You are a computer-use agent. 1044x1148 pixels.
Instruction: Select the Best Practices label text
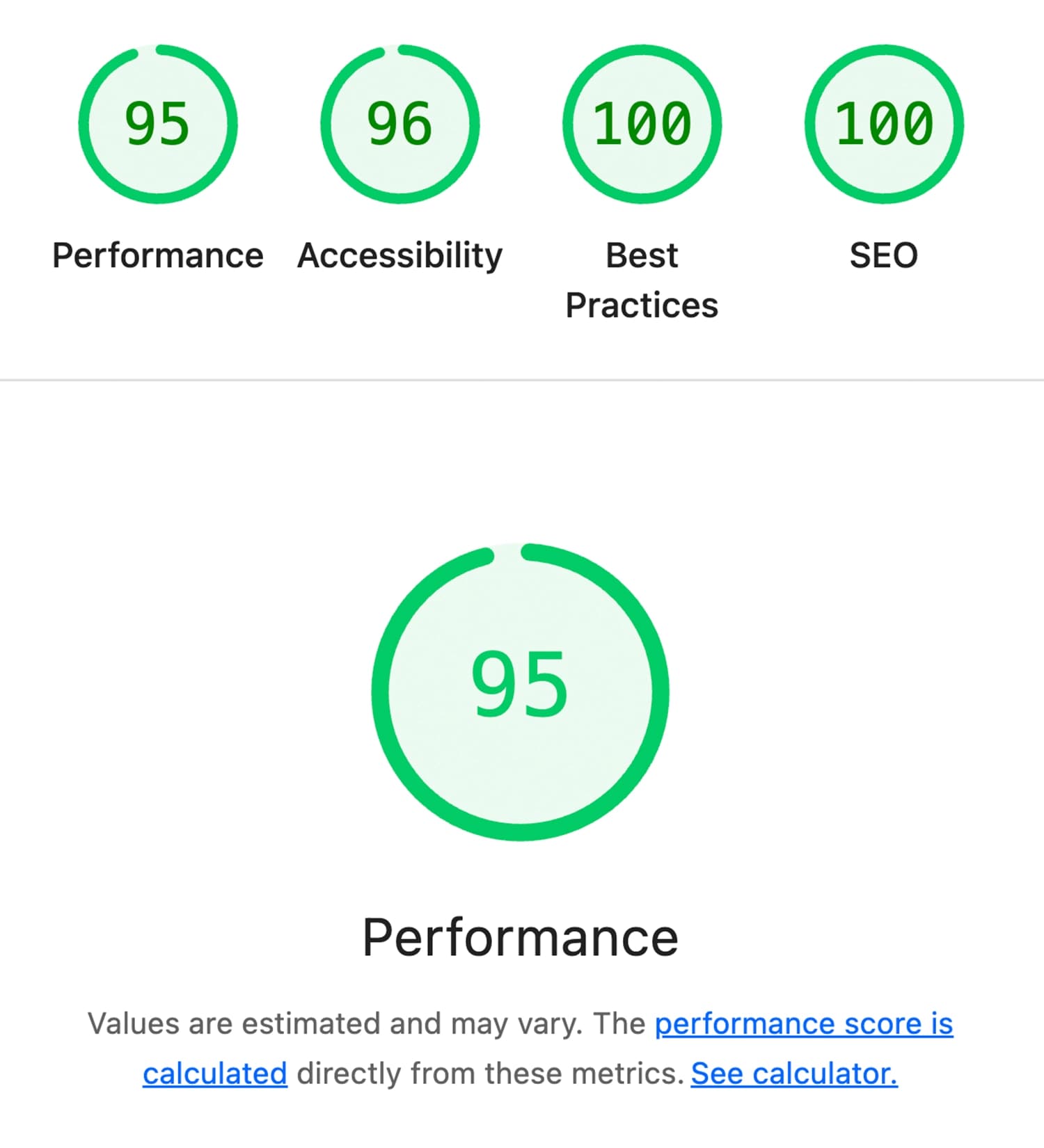coord(641,278)
